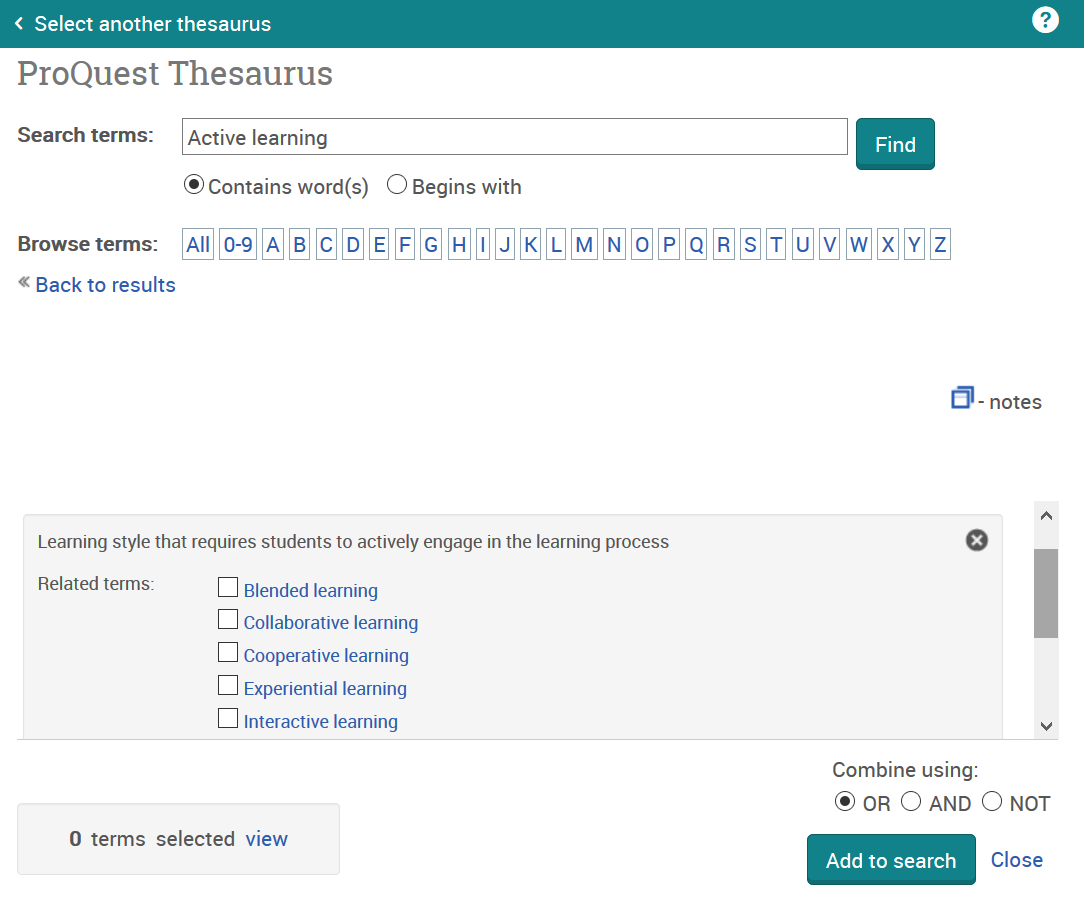This screenshot has height=903, width=1084.
Task: Go back via Select another thesaurus chevron
Action: (19, 24)
